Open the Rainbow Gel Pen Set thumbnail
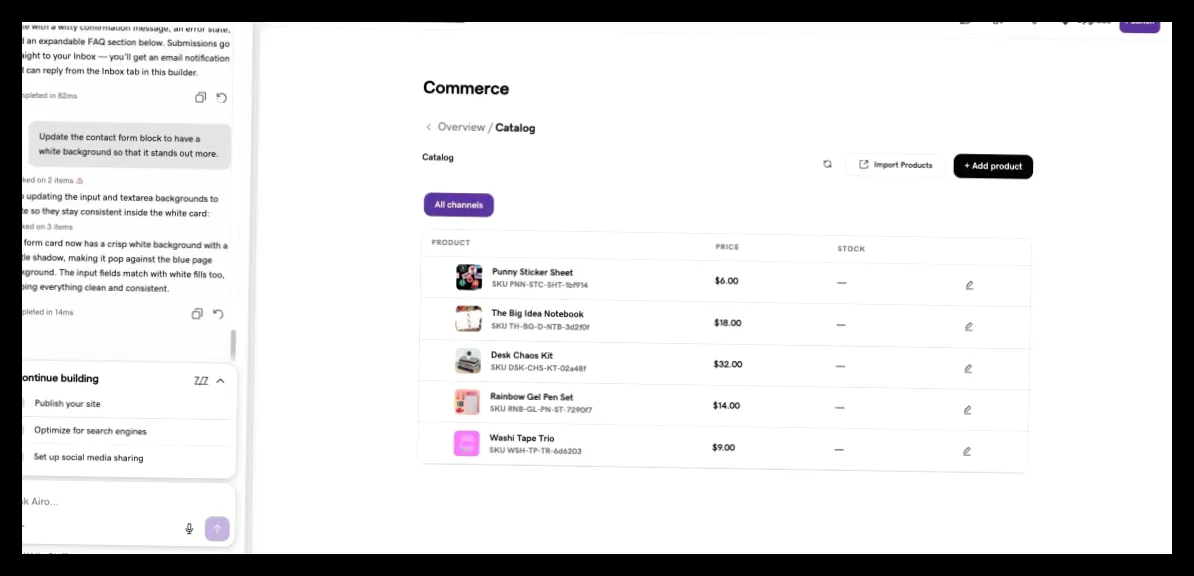1194x576 pixels. (468, 402)
